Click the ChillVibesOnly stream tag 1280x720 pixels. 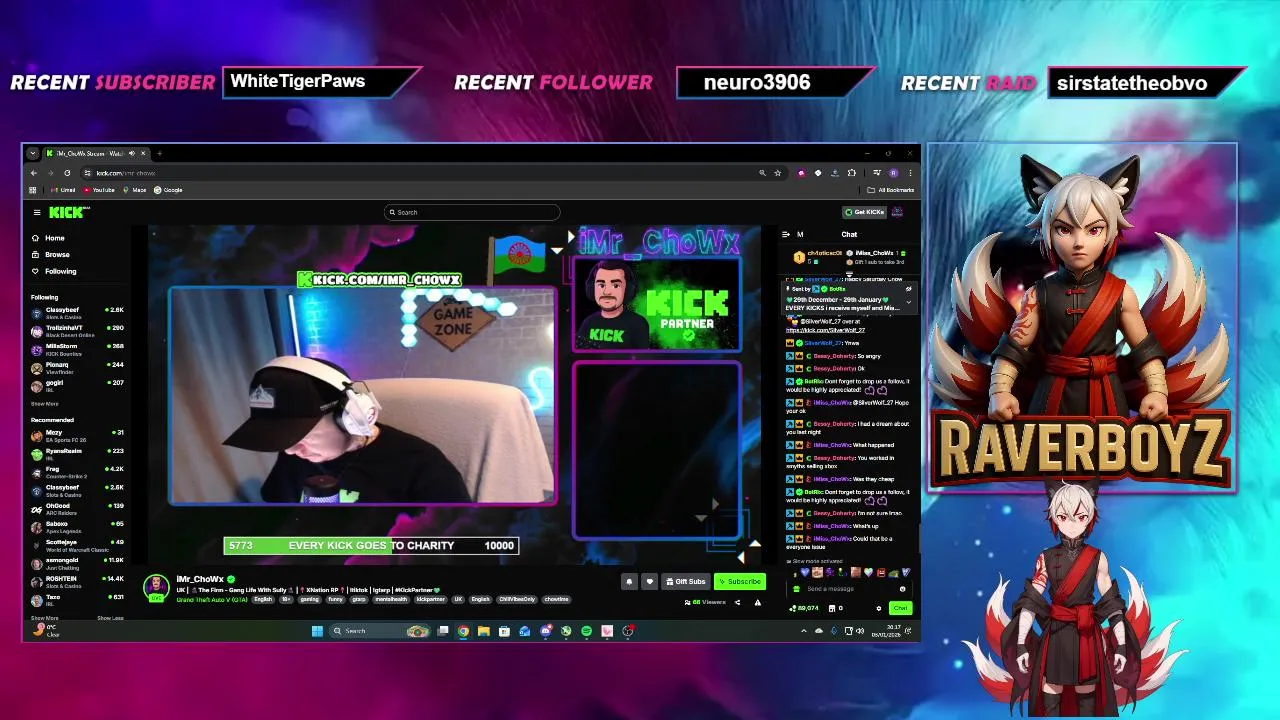[x=519, y=599]
